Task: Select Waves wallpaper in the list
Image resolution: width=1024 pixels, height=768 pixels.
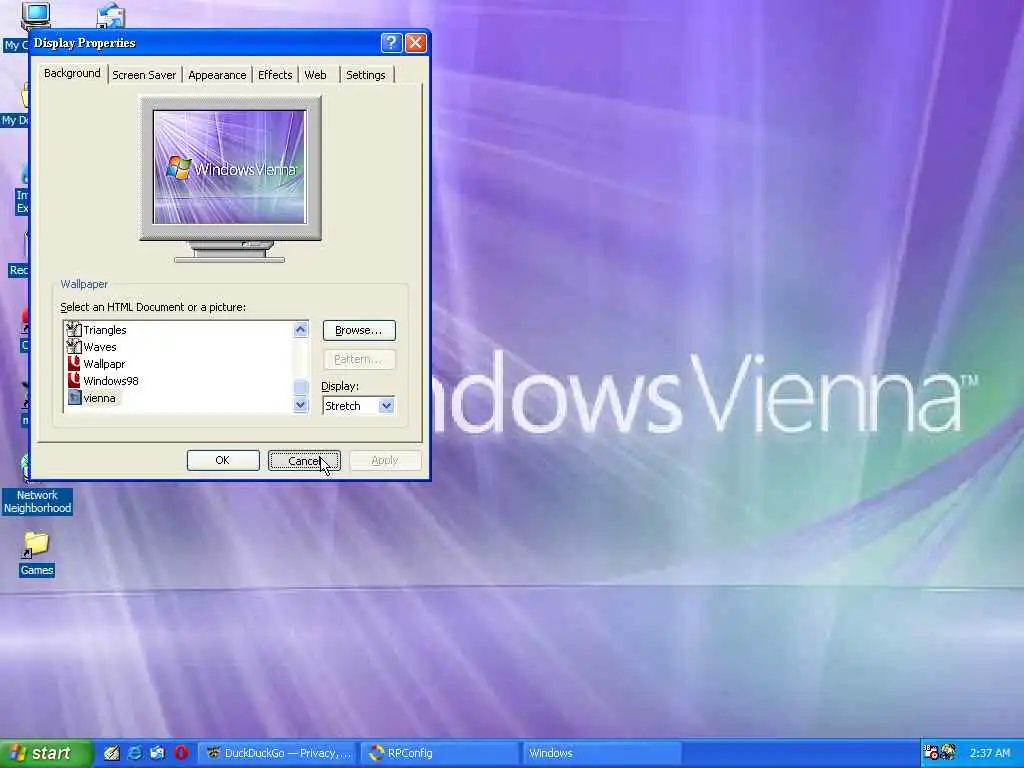Action: pos(100,347)
